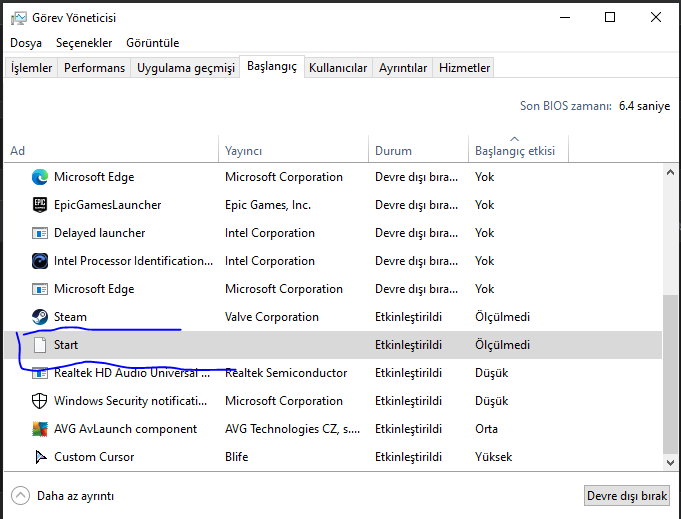The image size is (681, 519).
Task: Click Etkinleştirildi status in Start row
Action: point(408,345)
